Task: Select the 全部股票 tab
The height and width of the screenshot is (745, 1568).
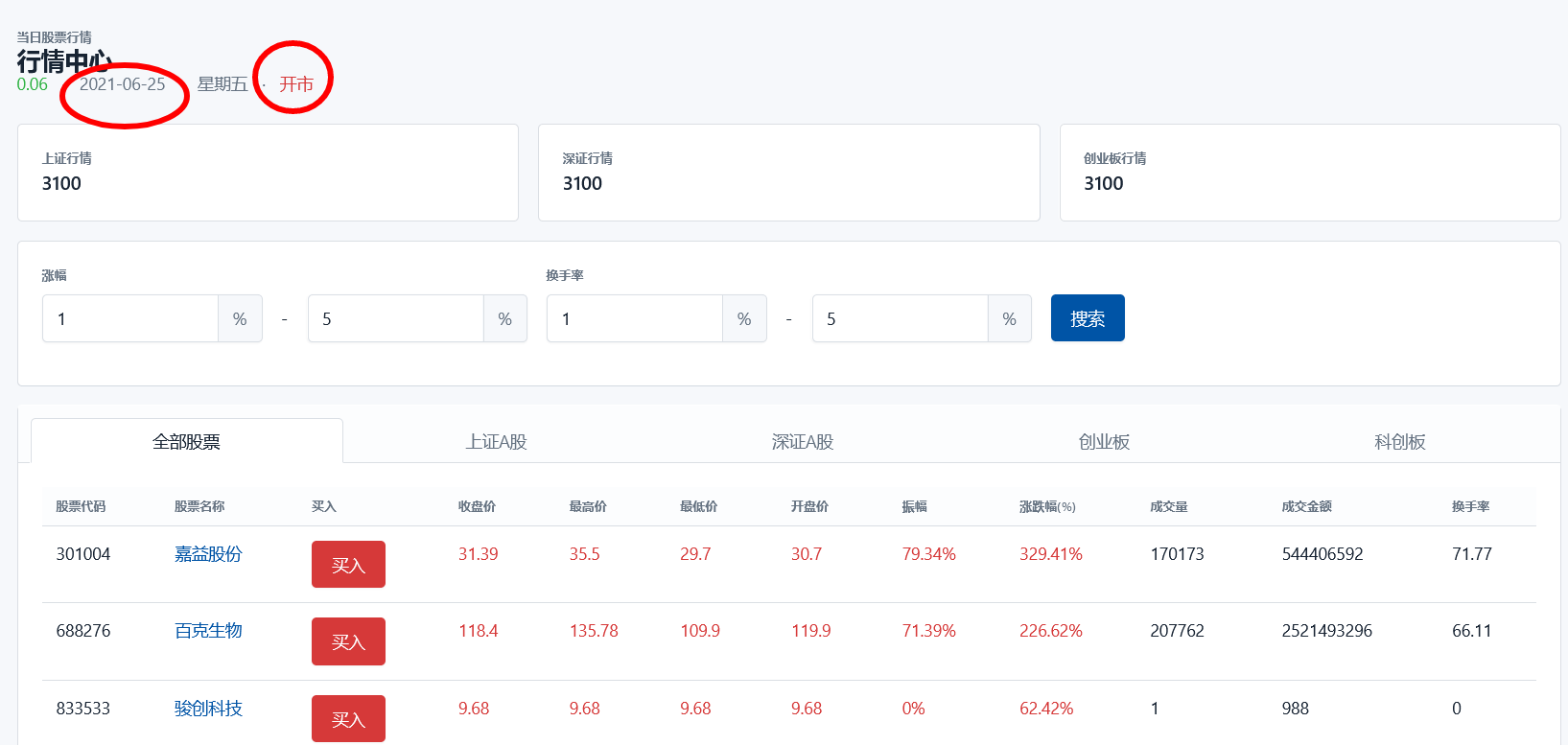Action: pyautogui.click(x=187, y=442)
